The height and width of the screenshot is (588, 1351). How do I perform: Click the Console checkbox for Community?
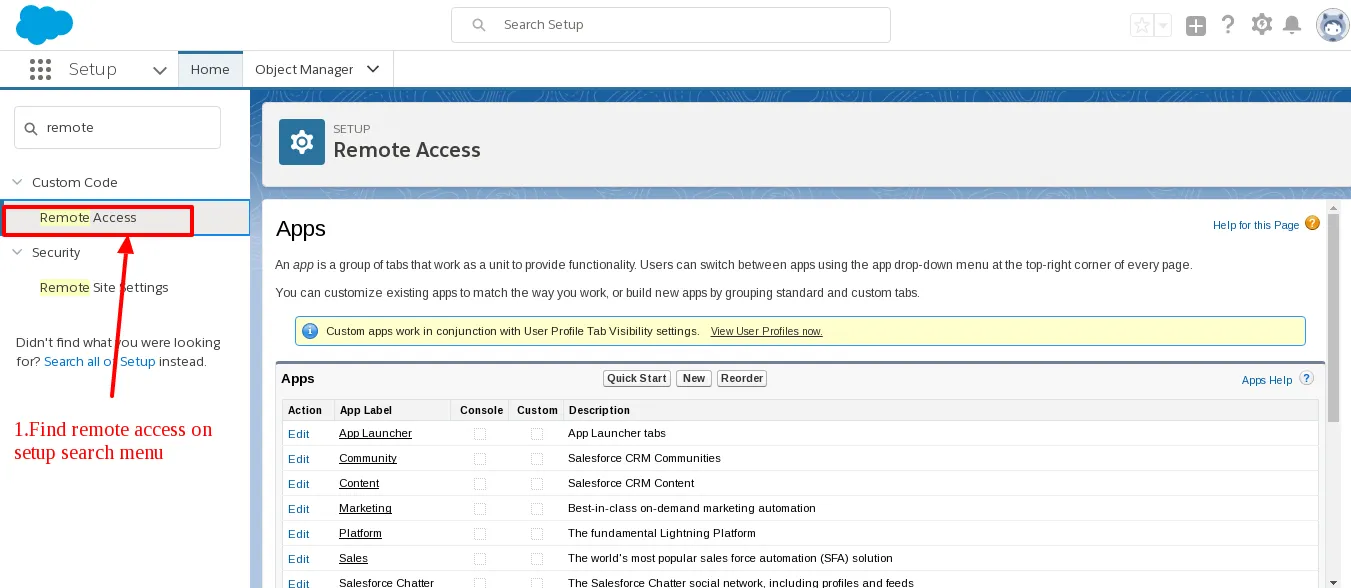pos(480,459)
